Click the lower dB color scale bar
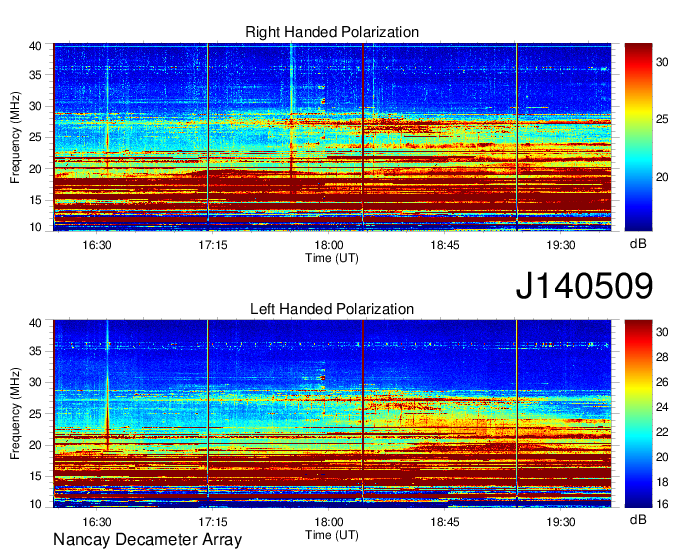The width and height of the screenshot is (680, 552). point(638,414)
